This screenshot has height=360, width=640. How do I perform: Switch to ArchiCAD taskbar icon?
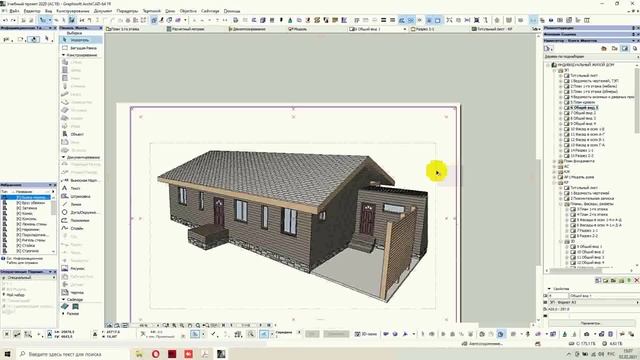pos(221,354)
